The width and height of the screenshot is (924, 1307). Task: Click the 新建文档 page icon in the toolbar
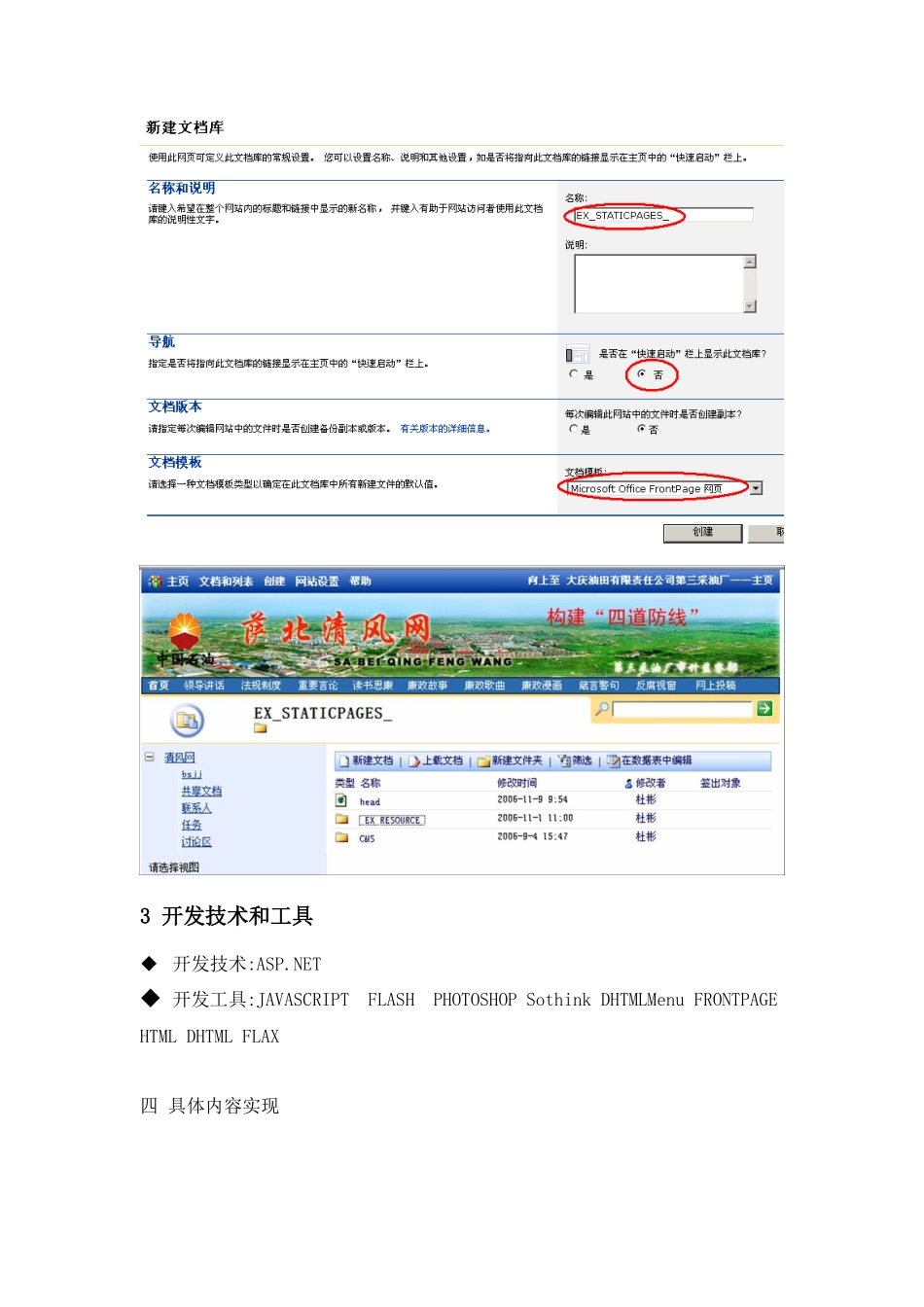(x=344, y=761)
